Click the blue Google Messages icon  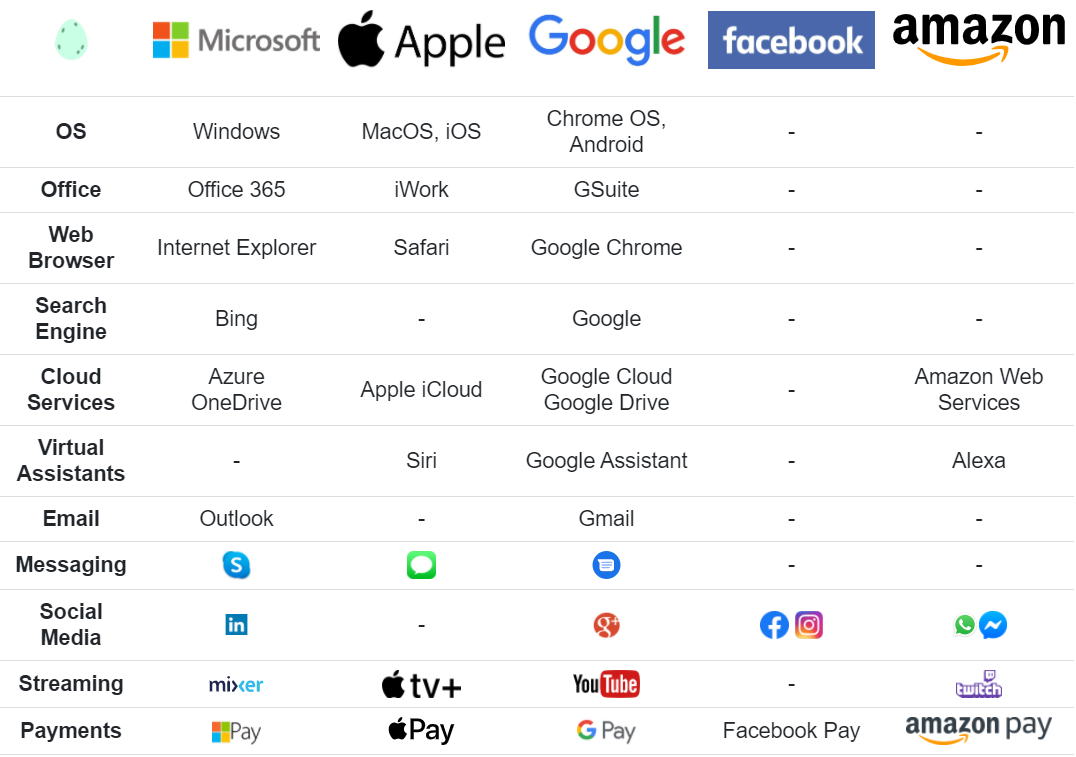607,565
